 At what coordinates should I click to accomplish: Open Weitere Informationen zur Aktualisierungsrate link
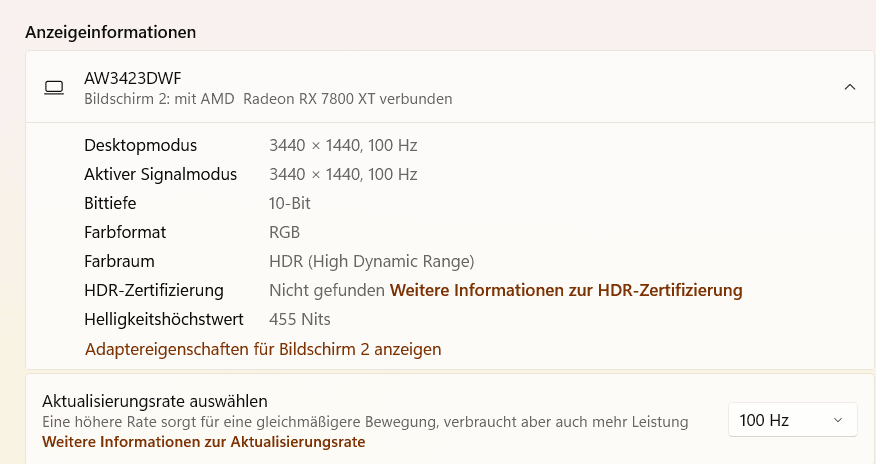click(203, 442)
